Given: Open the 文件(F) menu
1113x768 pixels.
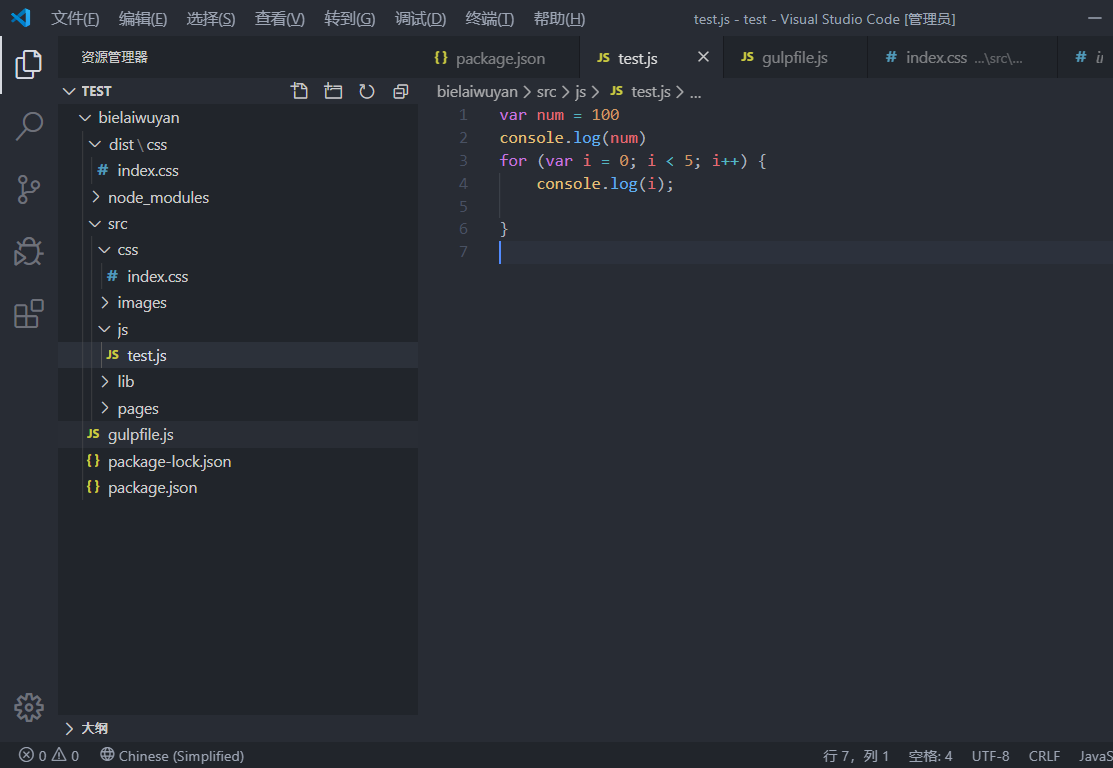Looking at the screenshot, I should (75, 18).
